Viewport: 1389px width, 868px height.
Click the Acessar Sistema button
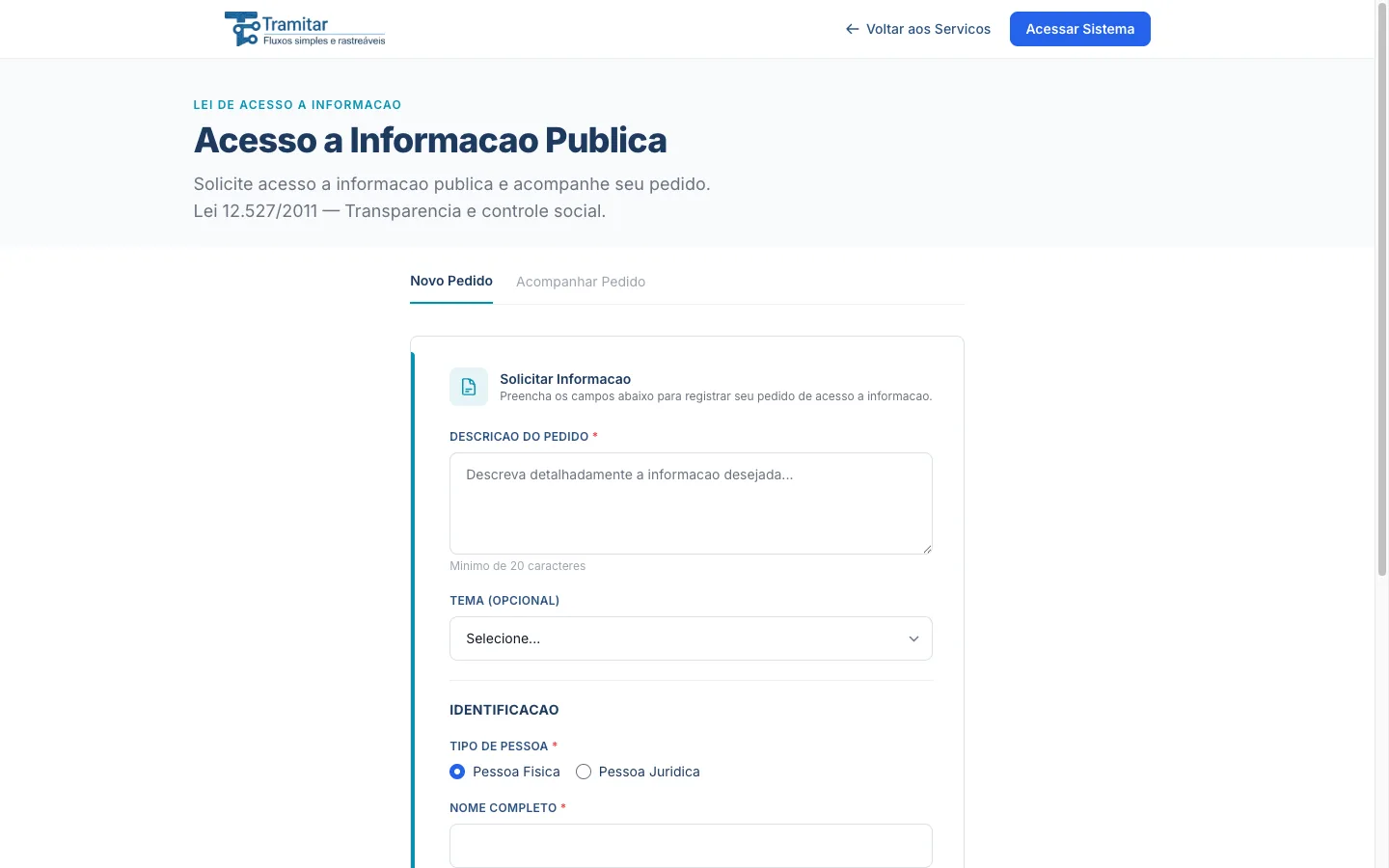pyautogui.click(x=1080, y=29)
